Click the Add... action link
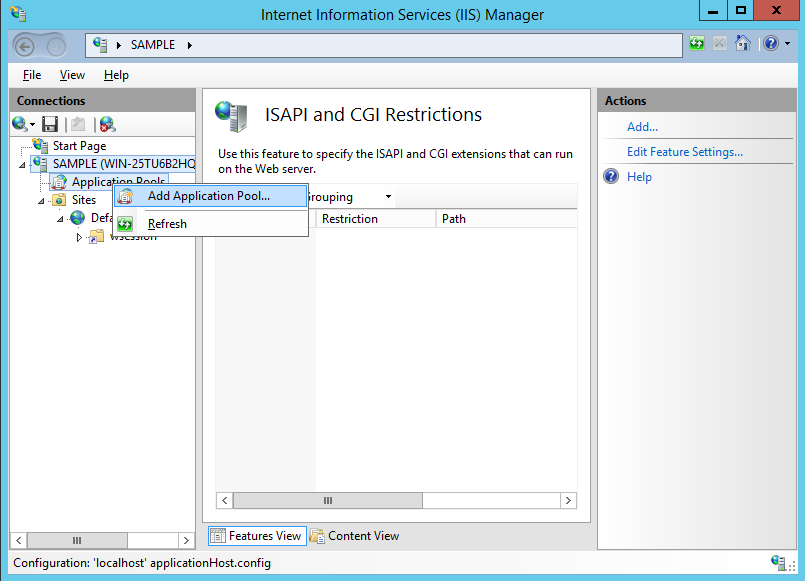This screenshot has width=806, height=583. coord(642,127)
